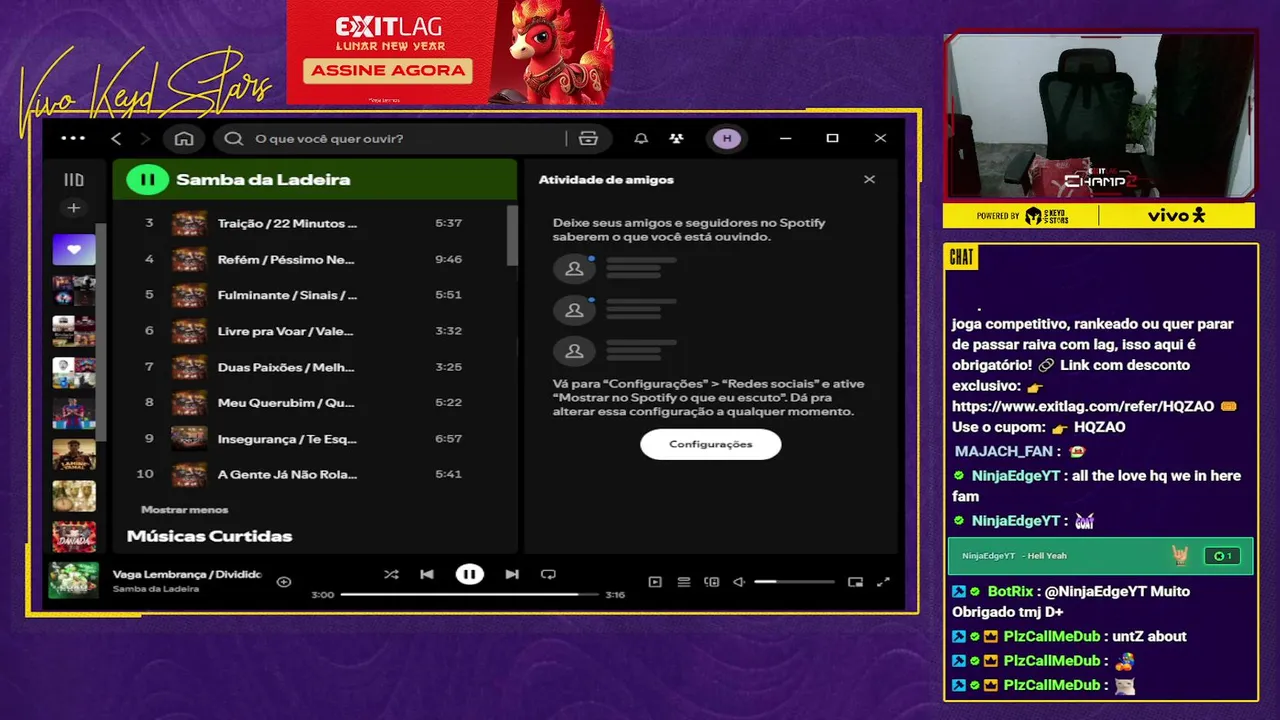Close the Atividade de amigos panel
Screen dimensions: 1280x720
869,179
